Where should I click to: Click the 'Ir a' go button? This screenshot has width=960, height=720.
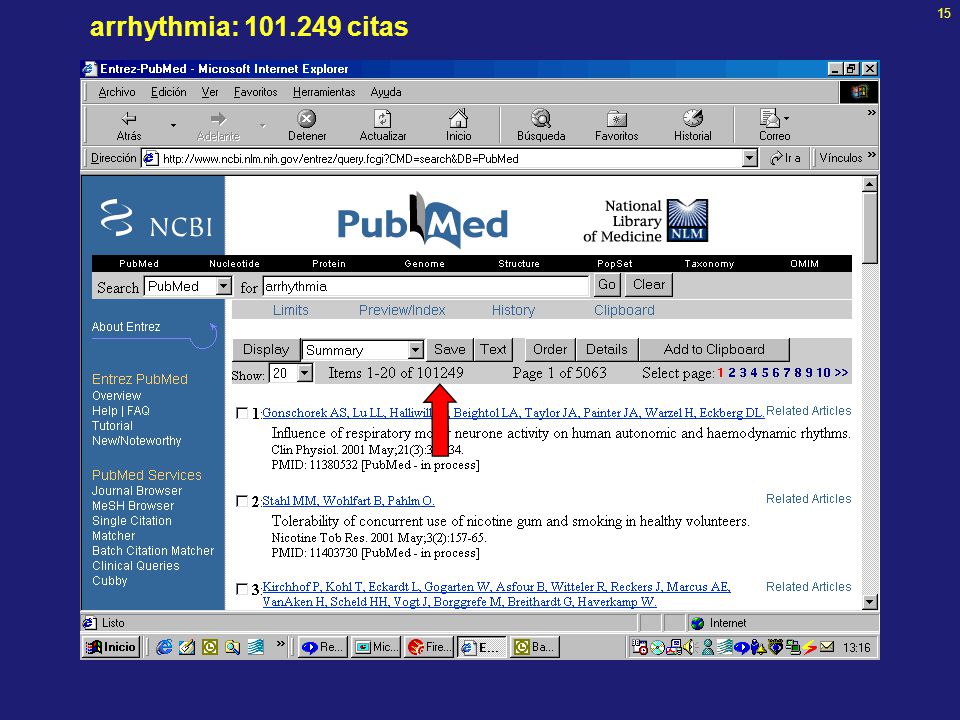click(x=785, y=158)
